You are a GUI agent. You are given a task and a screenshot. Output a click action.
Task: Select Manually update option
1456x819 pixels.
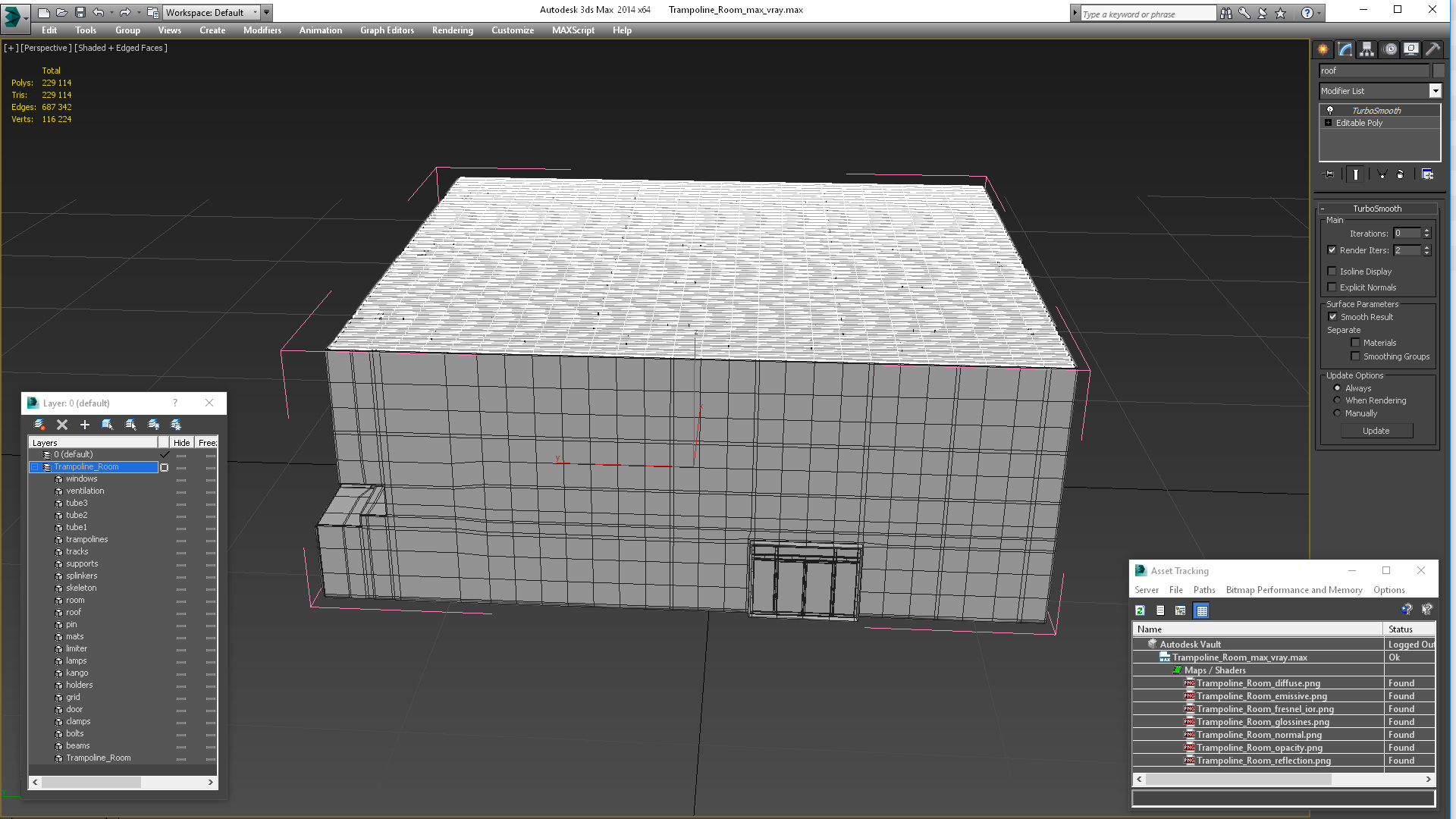pos(1338,413)
